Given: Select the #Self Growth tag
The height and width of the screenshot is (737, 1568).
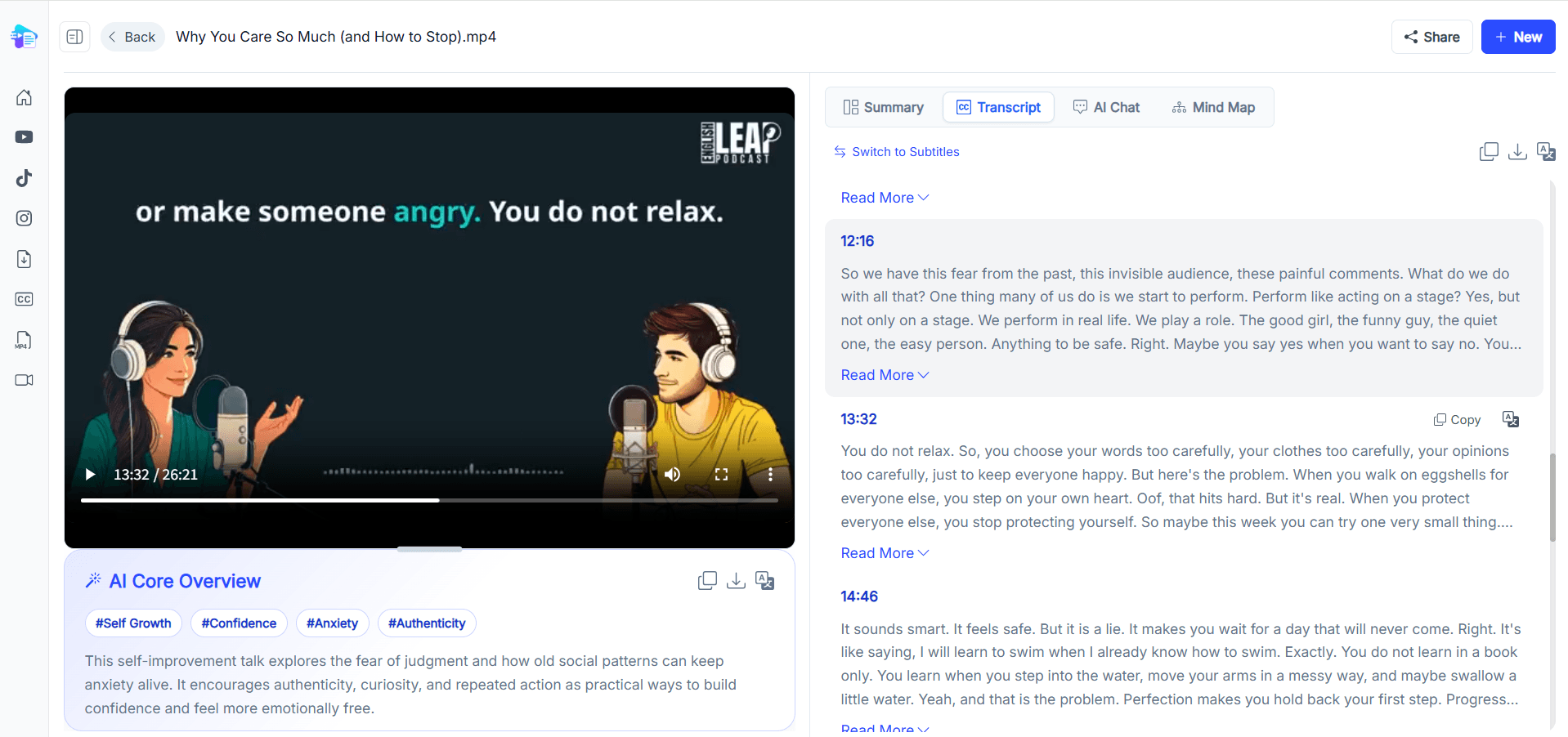Looking at the screenshot, I should [x=133, y=623].
